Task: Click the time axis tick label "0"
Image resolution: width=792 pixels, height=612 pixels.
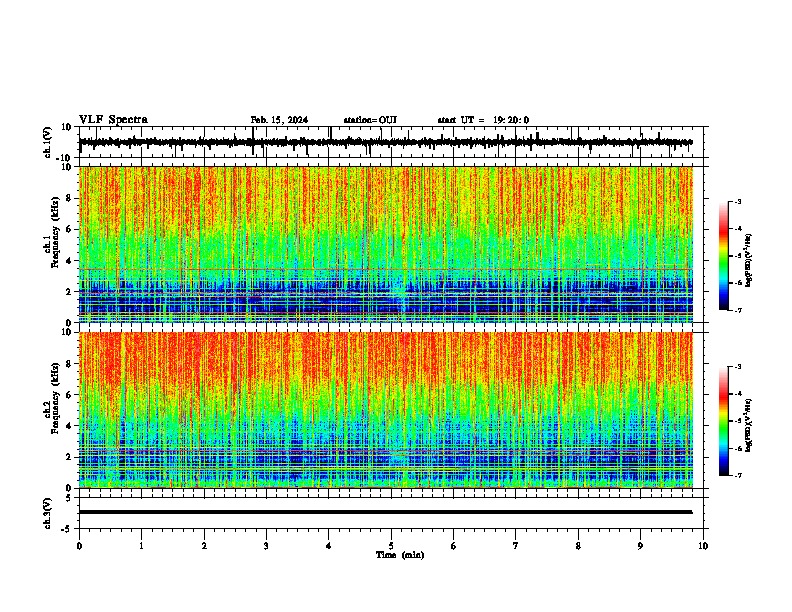Action: (x=79, y=546)
